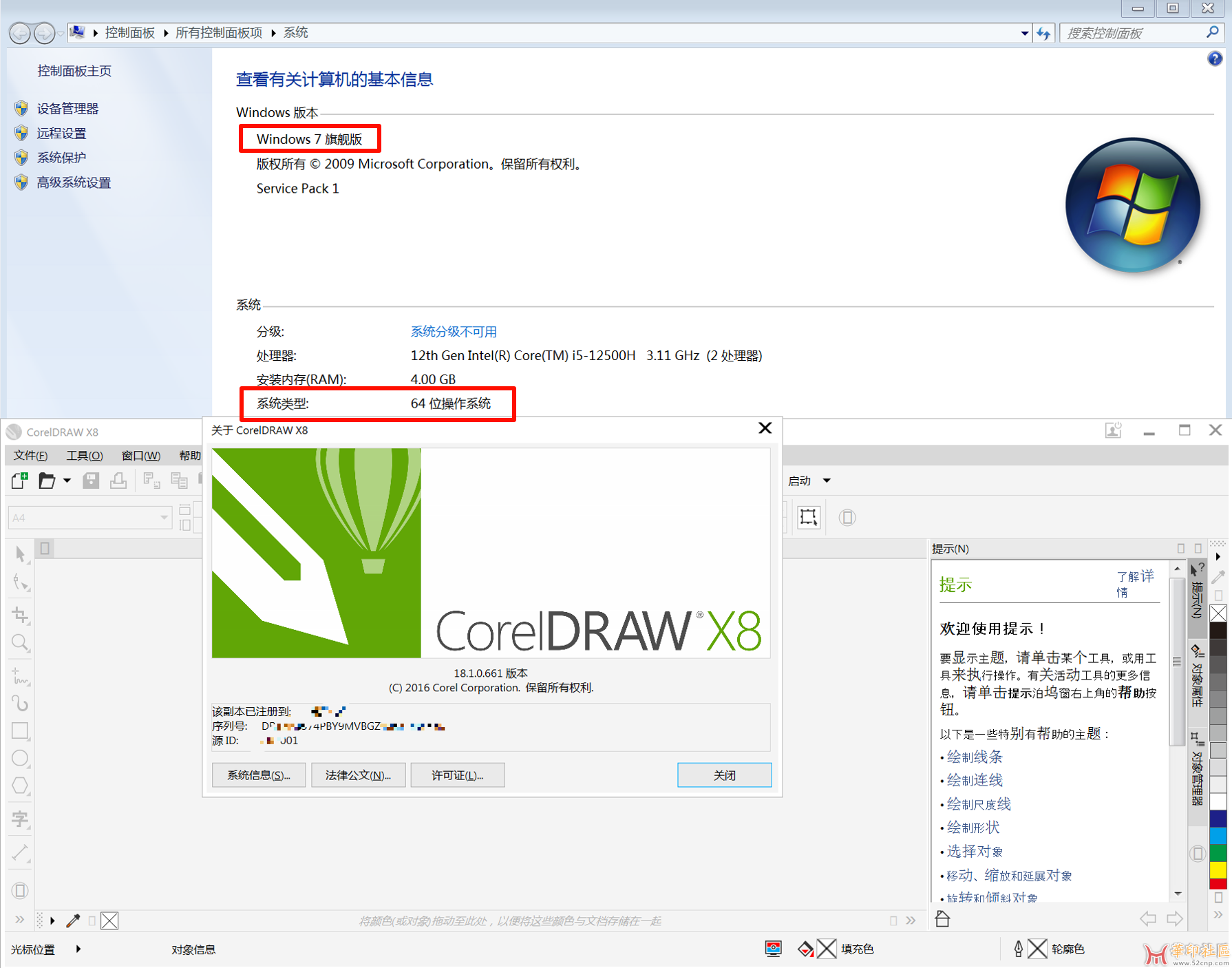
Task: Click the 许可证(L)... button
Action: coord(457,775)
